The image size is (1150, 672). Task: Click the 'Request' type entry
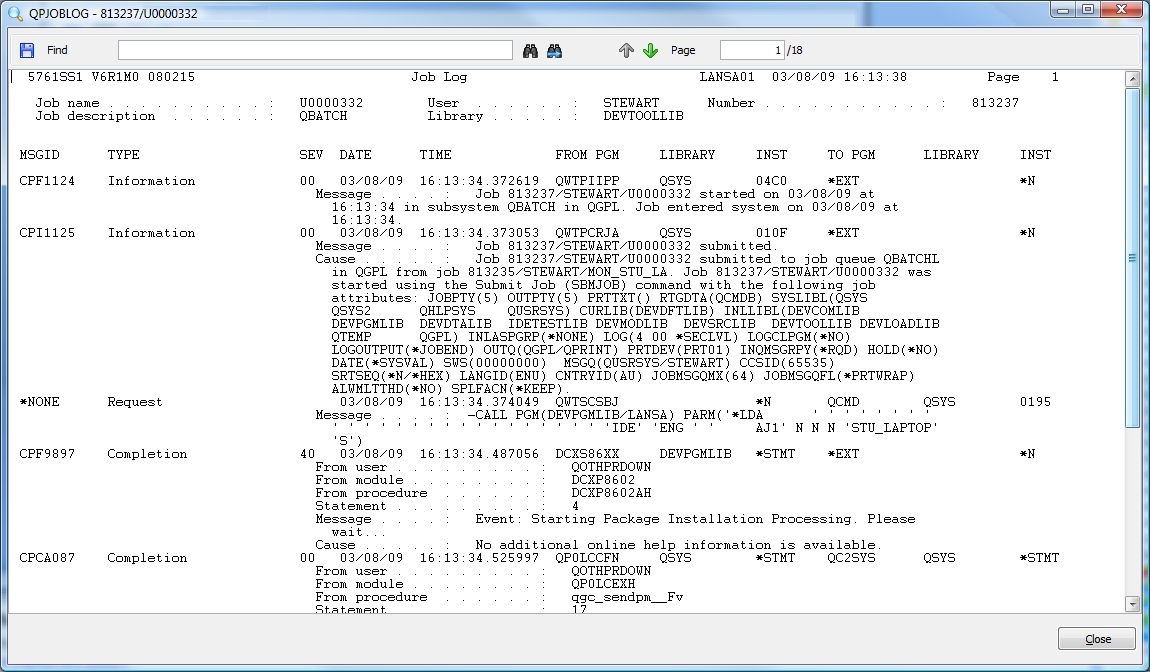135,402
